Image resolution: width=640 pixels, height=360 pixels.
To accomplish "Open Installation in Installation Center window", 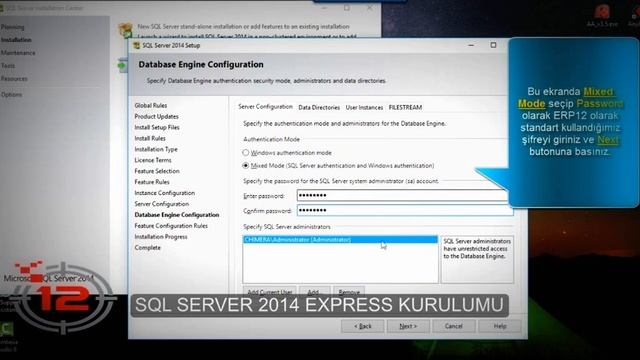I will pos(16,40).
